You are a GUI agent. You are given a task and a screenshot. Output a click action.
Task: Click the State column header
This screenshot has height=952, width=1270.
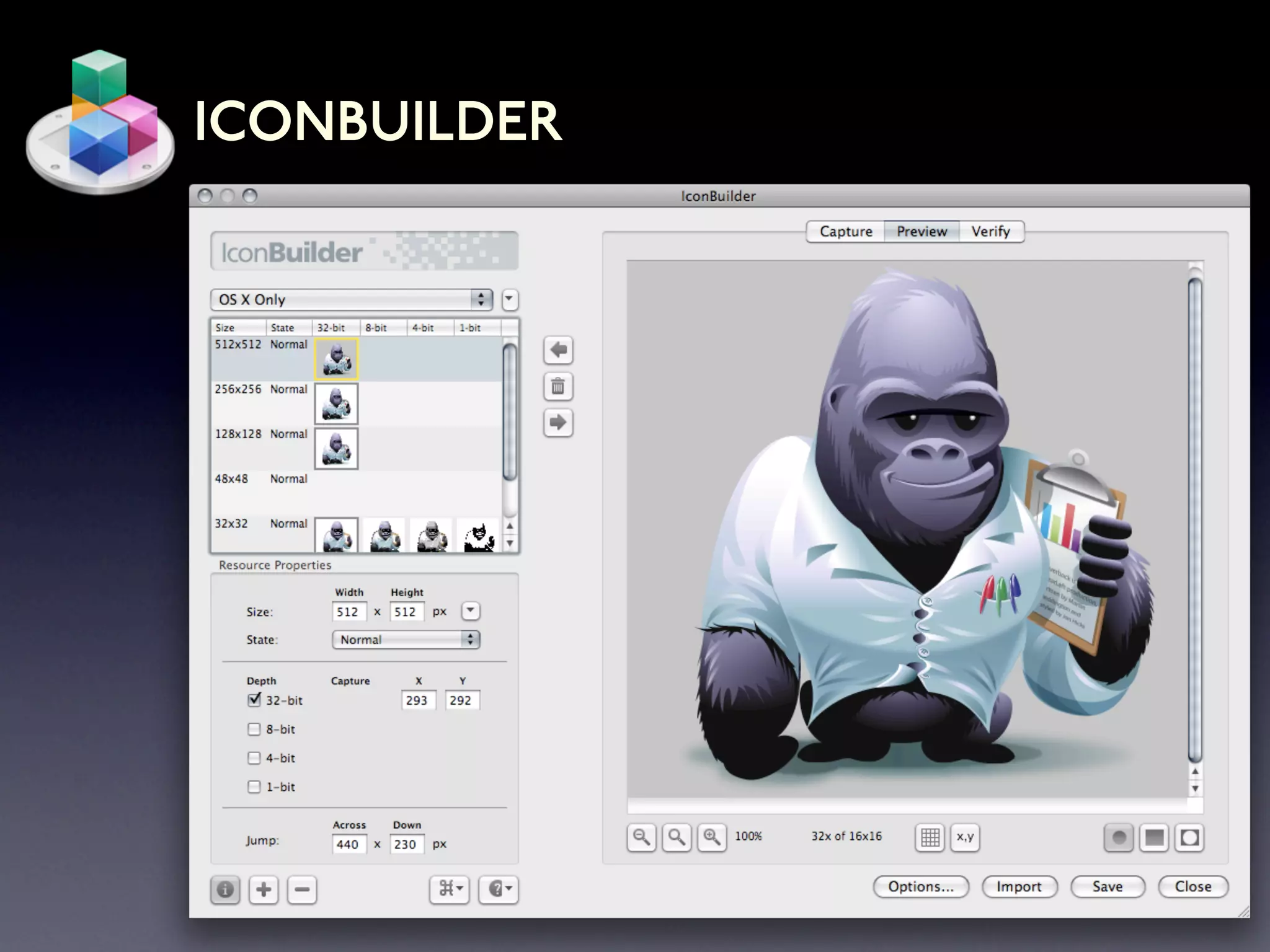289,328
